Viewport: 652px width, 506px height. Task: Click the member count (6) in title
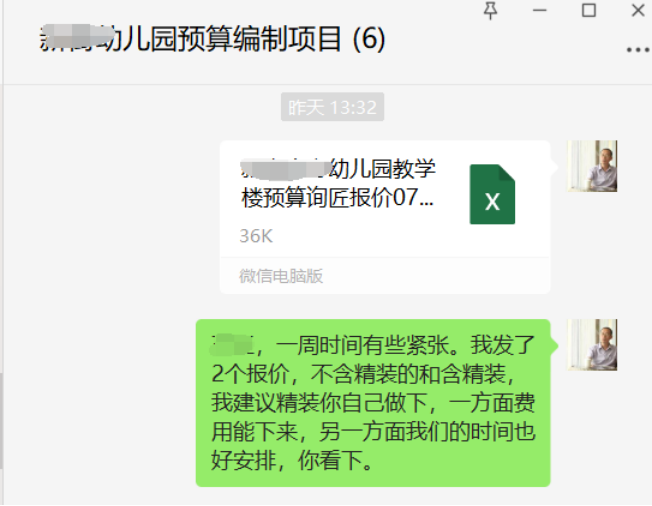click(368, 39)
